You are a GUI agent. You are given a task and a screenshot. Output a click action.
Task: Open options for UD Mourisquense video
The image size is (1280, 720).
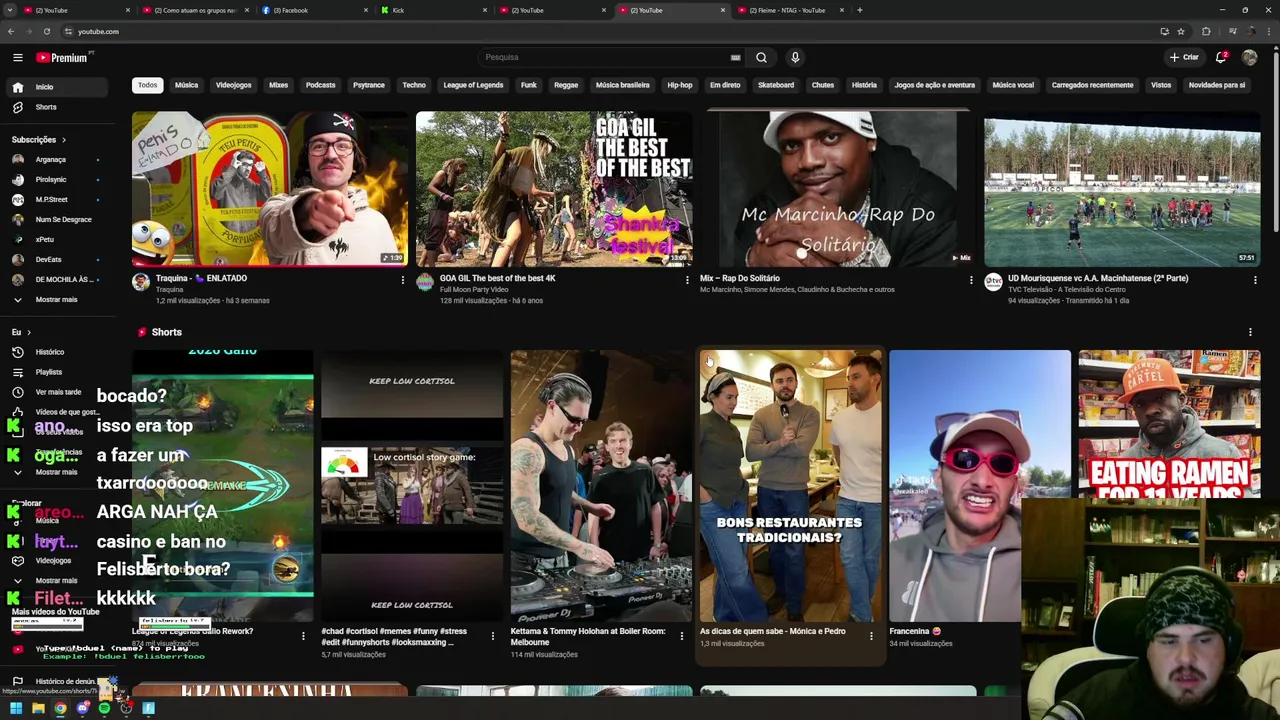point(1255,280)
